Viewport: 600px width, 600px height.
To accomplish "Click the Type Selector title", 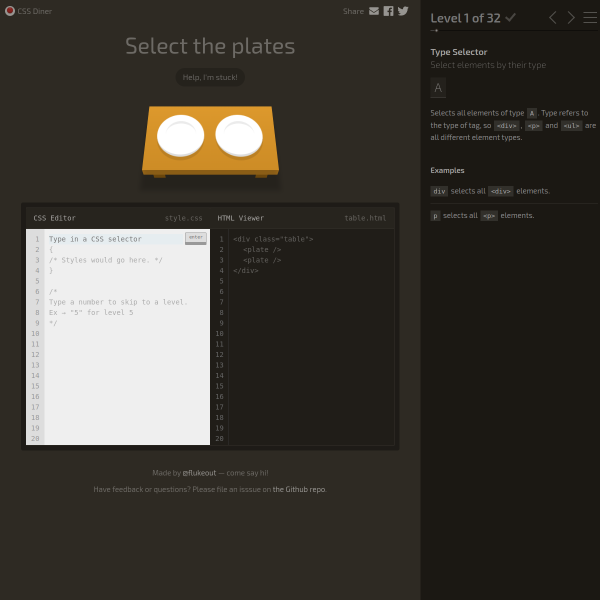I will pyautogui.click(x=459, y=52).
